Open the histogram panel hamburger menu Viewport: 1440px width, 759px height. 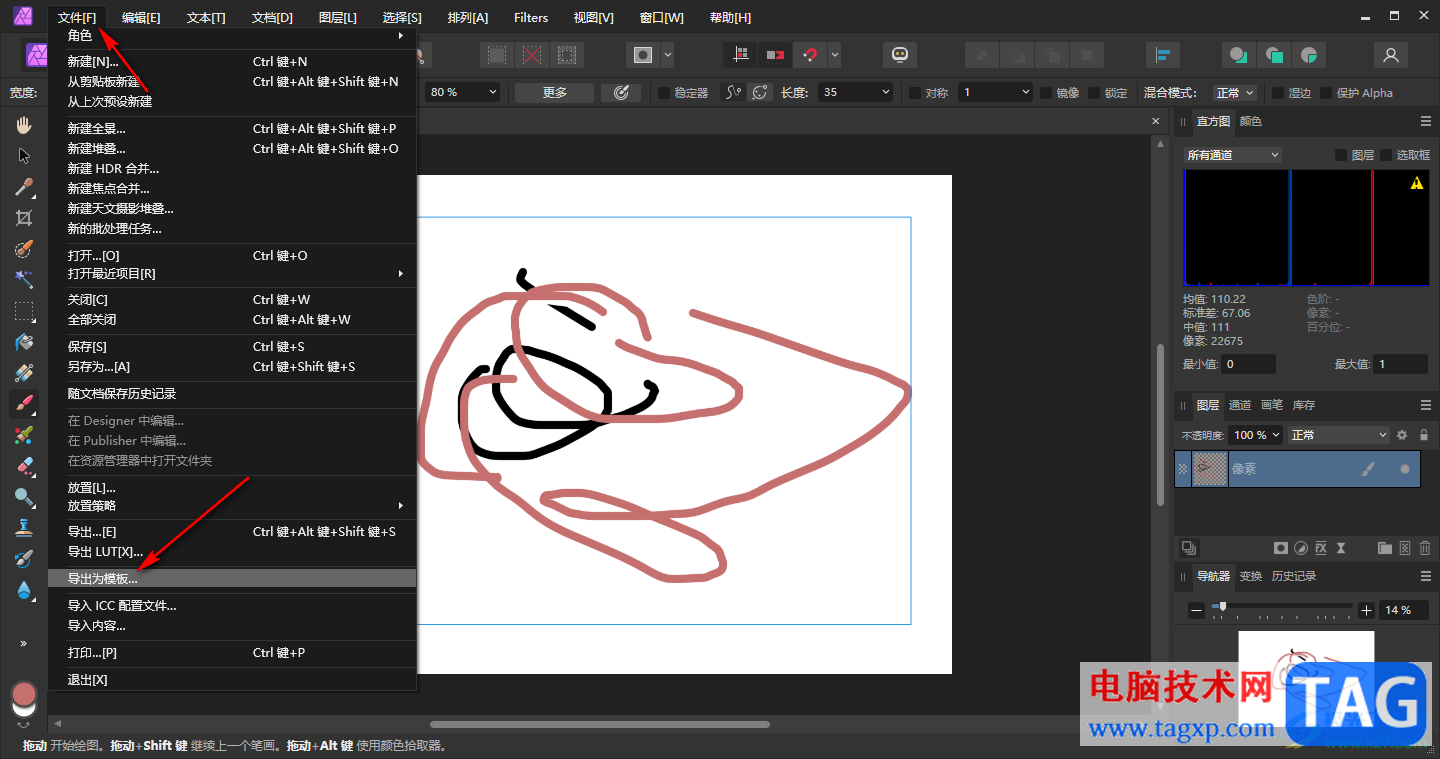pos(1426,122)
